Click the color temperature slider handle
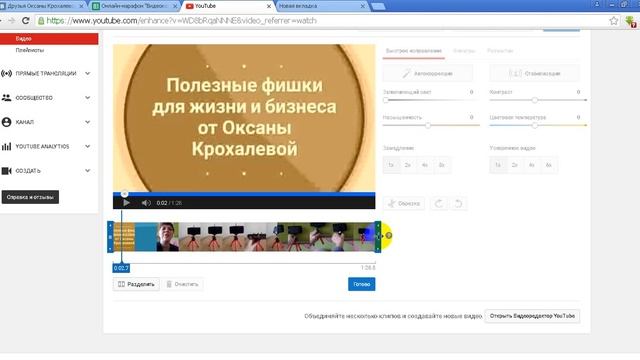Screen dimensions: 640x360 click(535, 125)
